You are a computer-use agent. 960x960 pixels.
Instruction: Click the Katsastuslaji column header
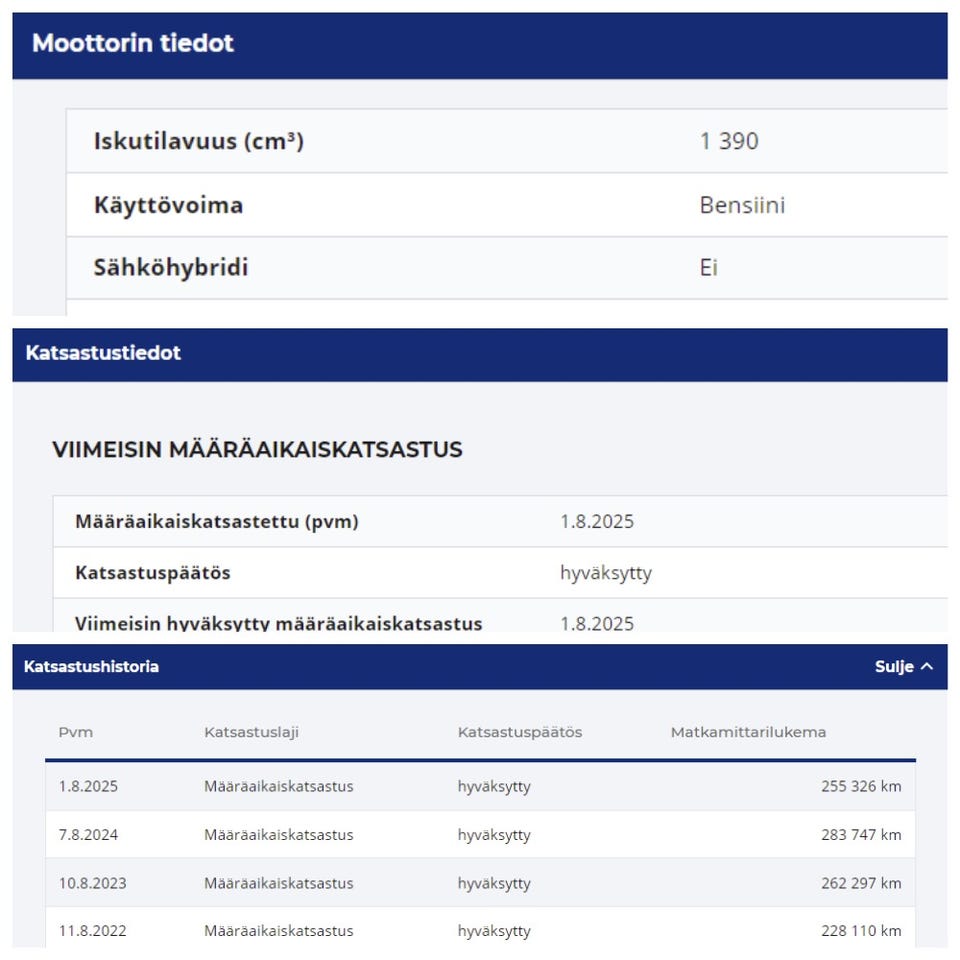(251, 732)
